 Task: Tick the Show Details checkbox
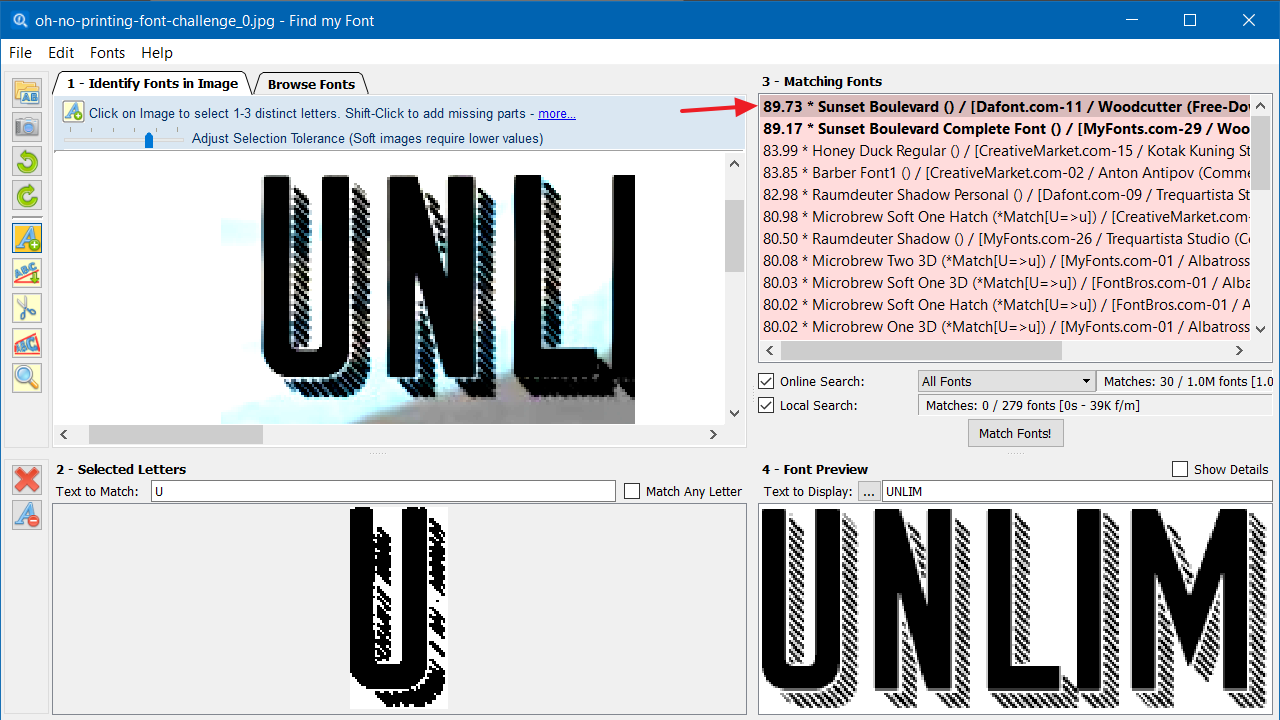[1180, 469]
